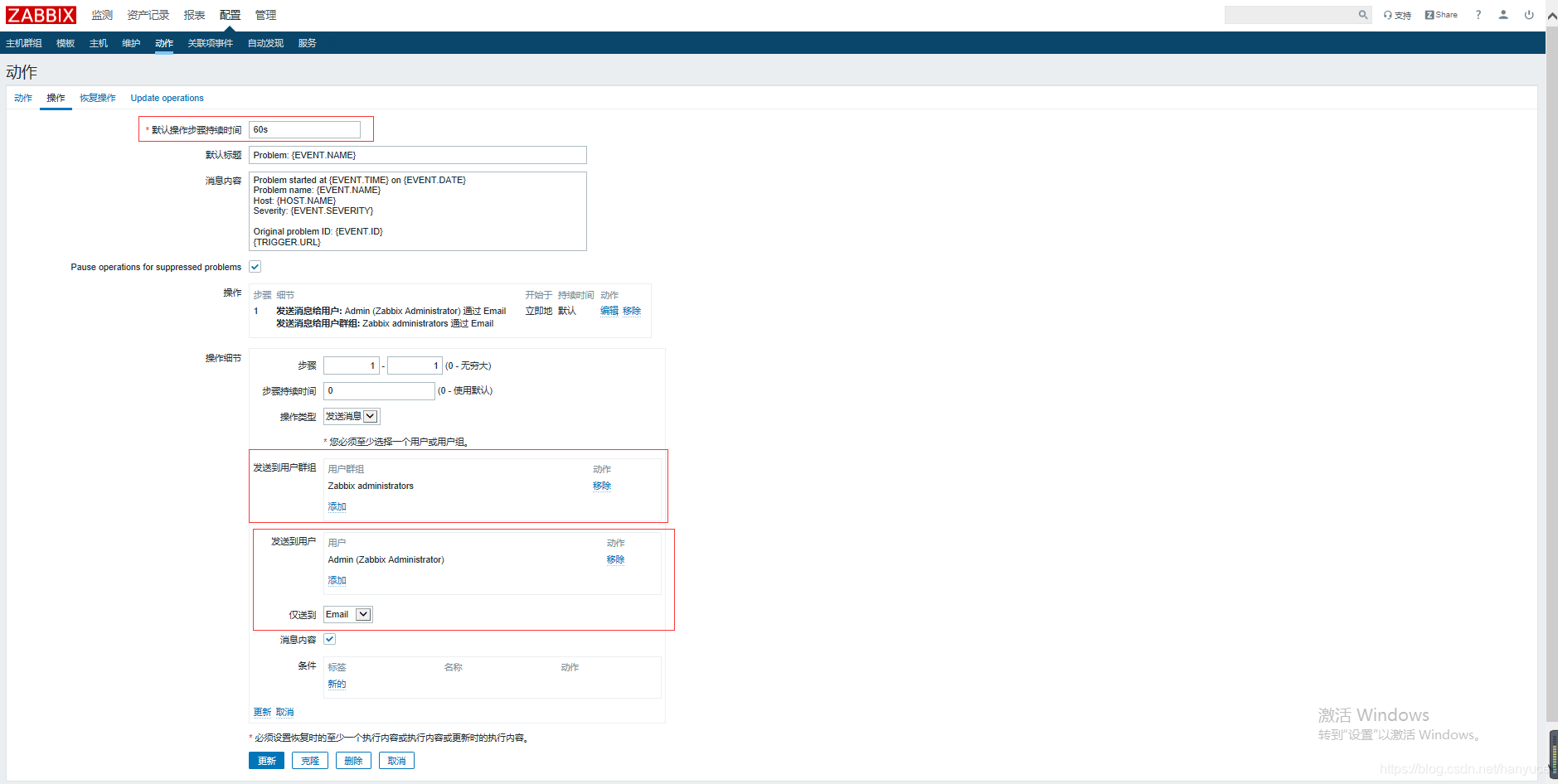Open the 配置 menu
The height and width of the screenshot is (784, 1558).
coord(230,15)
